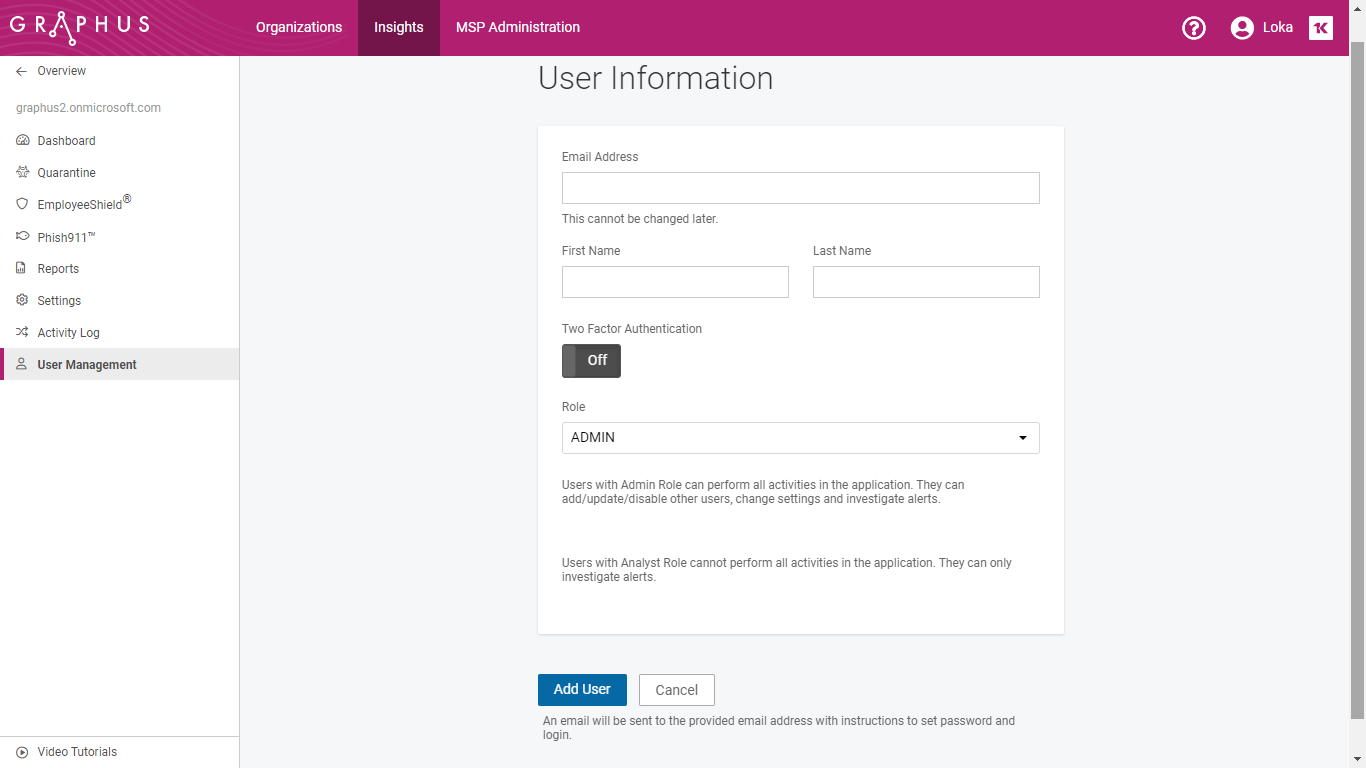
Task: Select User Management in sidebar
Action: [x=120, y=364]
